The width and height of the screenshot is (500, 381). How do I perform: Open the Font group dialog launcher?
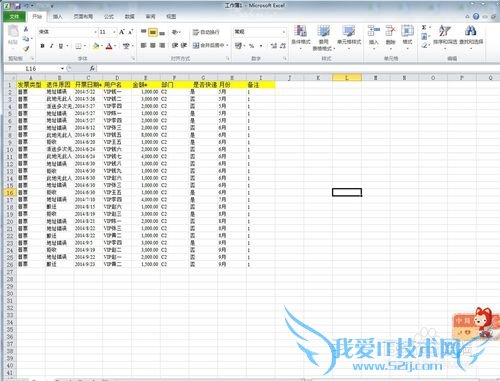tap(133, 59)
